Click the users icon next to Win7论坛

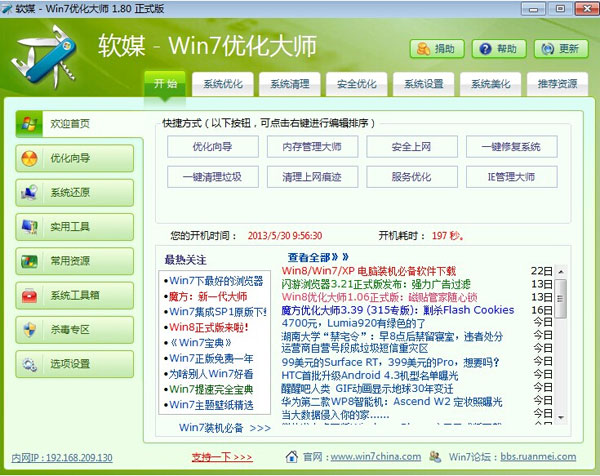click(x=435, y=456)
